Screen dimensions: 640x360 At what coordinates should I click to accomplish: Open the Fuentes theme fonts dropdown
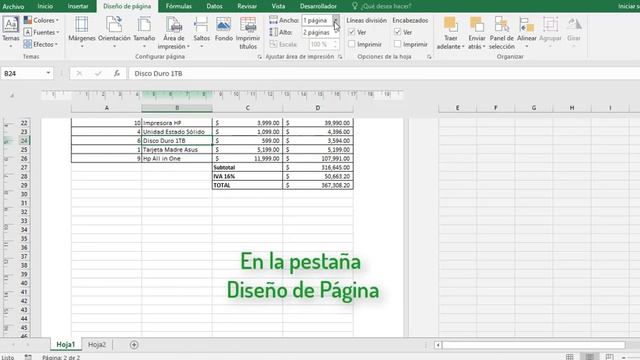click(41, 32)
